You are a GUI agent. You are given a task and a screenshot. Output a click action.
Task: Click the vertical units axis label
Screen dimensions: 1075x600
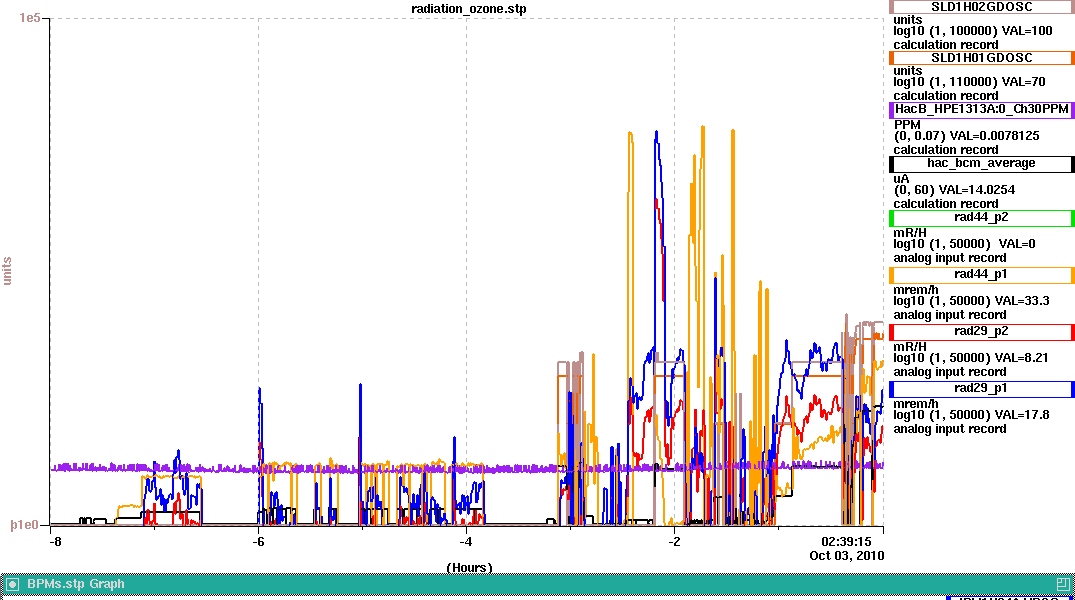click(7, 271)
